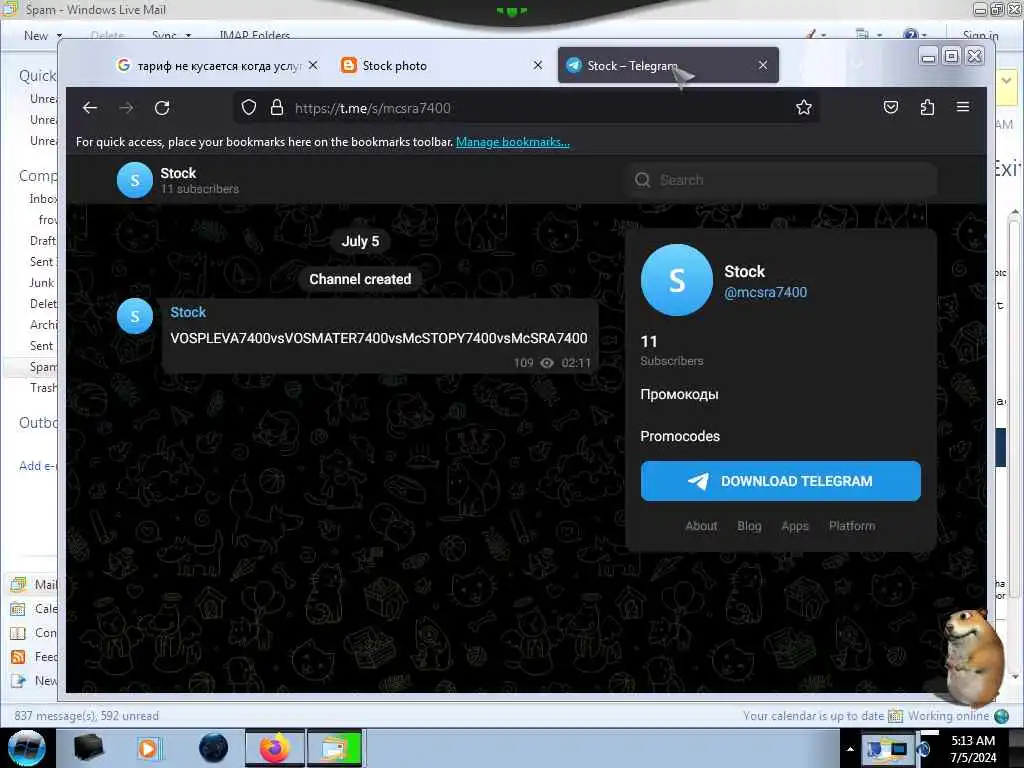
Task: Open the Calendar section icon in Live Mail
Action: [18, 609]
